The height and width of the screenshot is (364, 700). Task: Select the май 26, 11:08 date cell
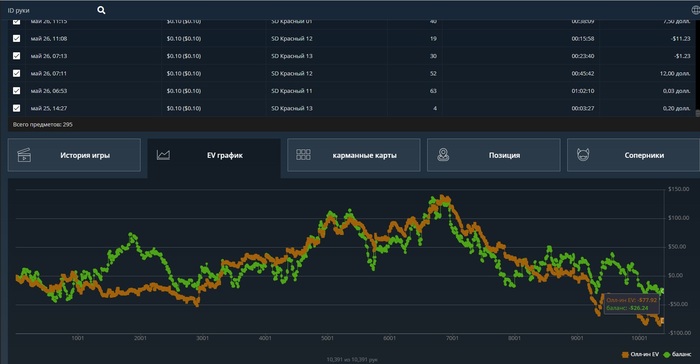pyautogui.click(x=49, y=38)
